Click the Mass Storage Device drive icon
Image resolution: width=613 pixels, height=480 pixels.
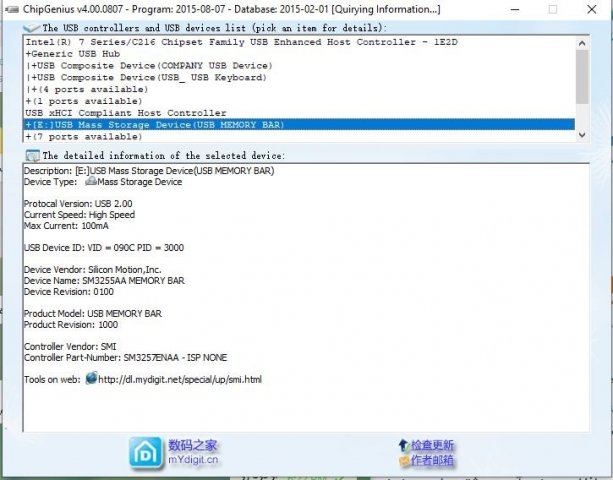pos(90,182)
